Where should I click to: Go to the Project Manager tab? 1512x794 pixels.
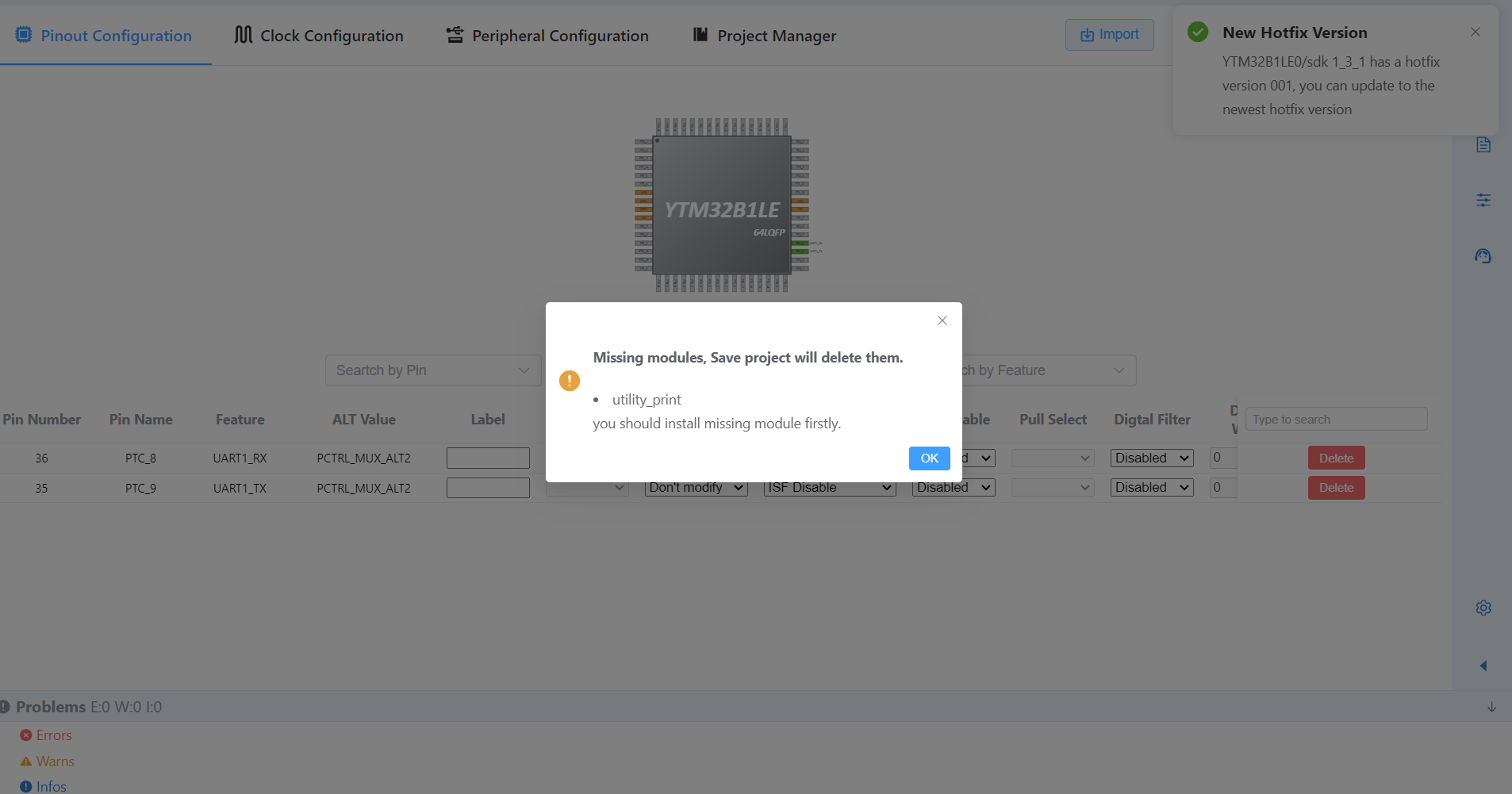(765, 36)
